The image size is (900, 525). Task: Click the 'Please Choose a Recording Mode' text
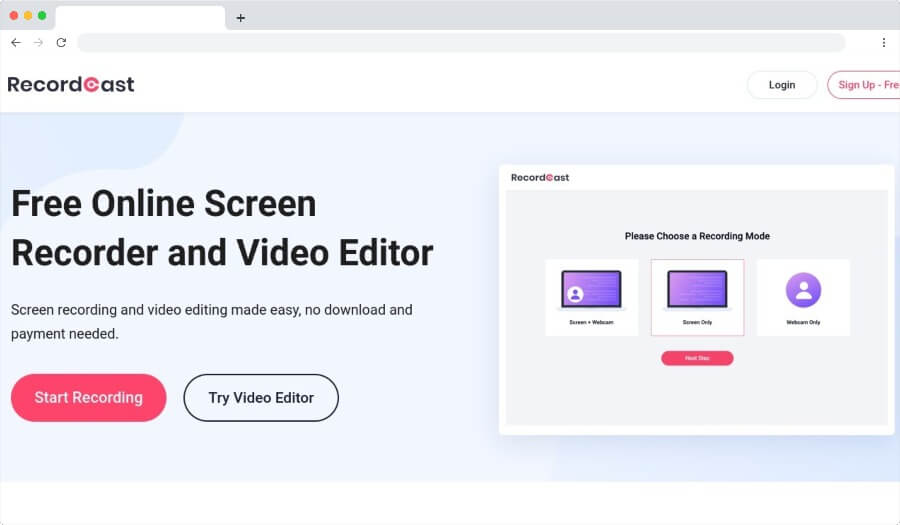697,236
